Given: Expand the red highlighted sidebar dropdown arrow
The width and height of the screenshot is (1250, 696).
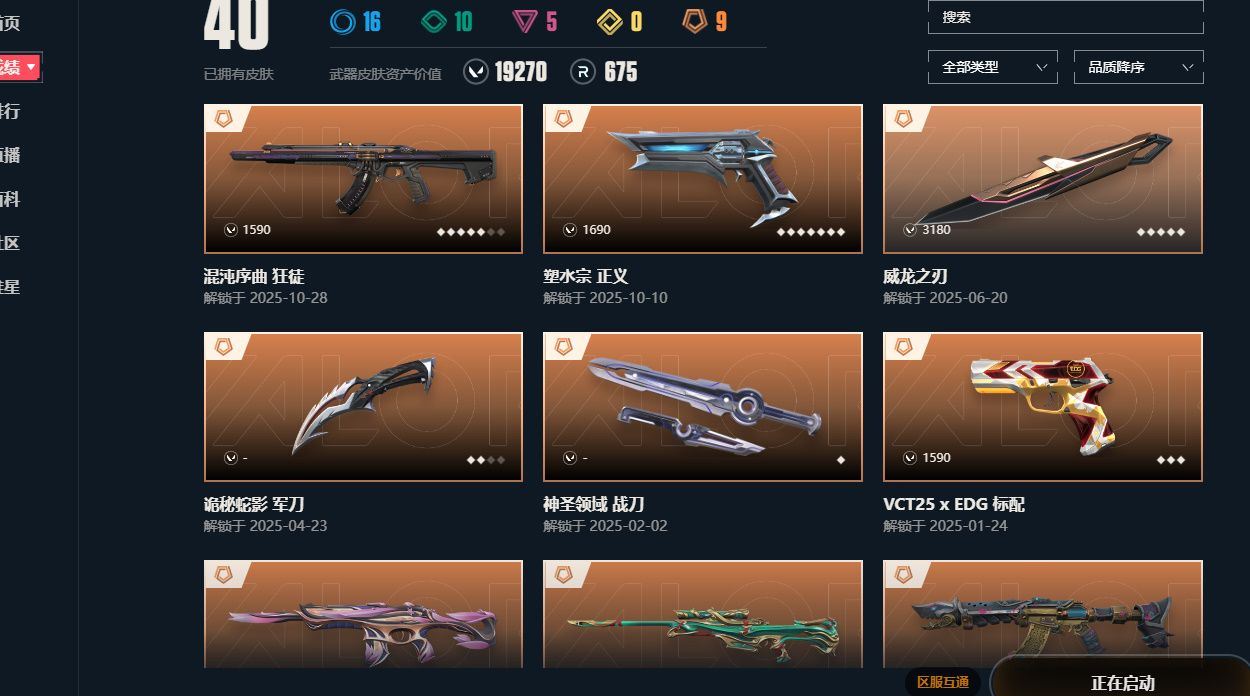Looking at the screenshot, I should (x=32, y=67).
